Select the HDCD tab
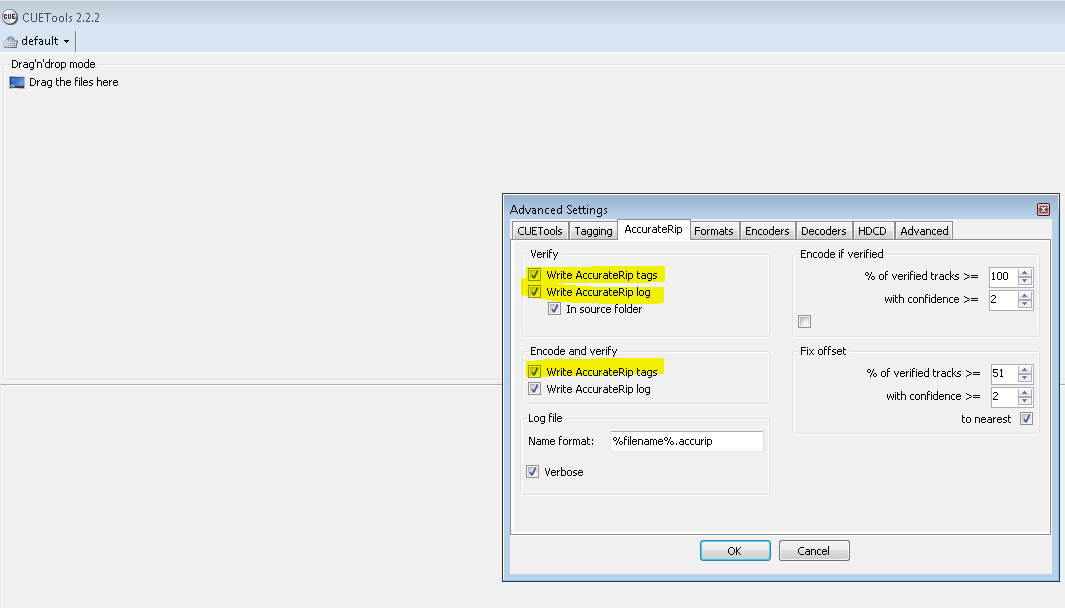 (x=873, y=231)
